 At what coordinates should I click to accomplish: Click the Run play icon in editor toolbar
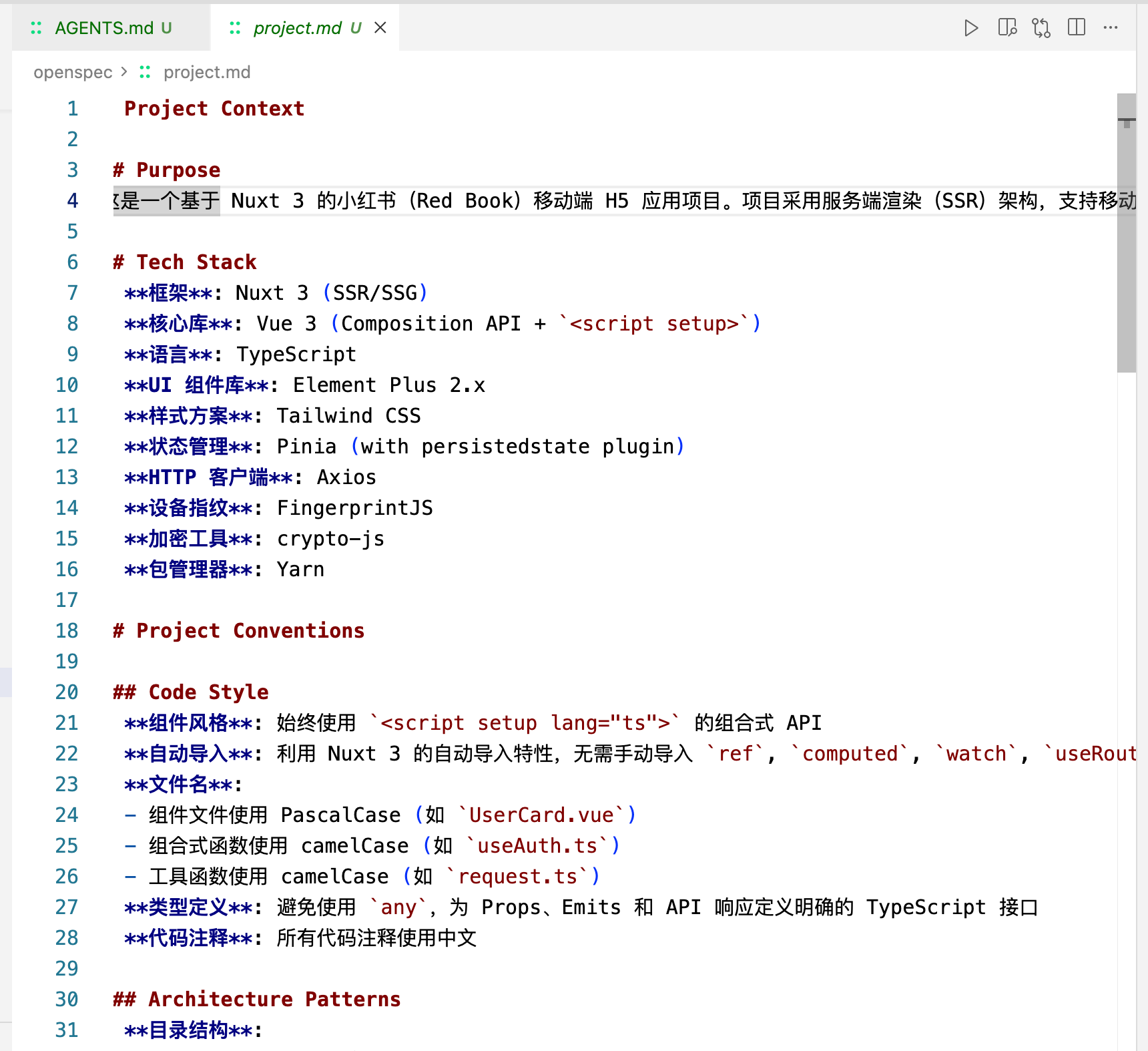[x=971, y=28]
